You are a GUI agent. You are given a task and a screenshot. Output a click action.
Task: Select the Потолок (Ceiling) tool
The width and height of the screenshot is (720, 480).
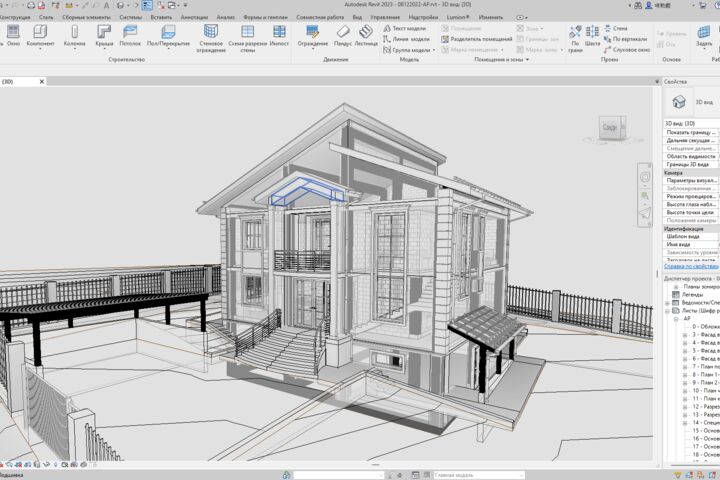point(130,35)
